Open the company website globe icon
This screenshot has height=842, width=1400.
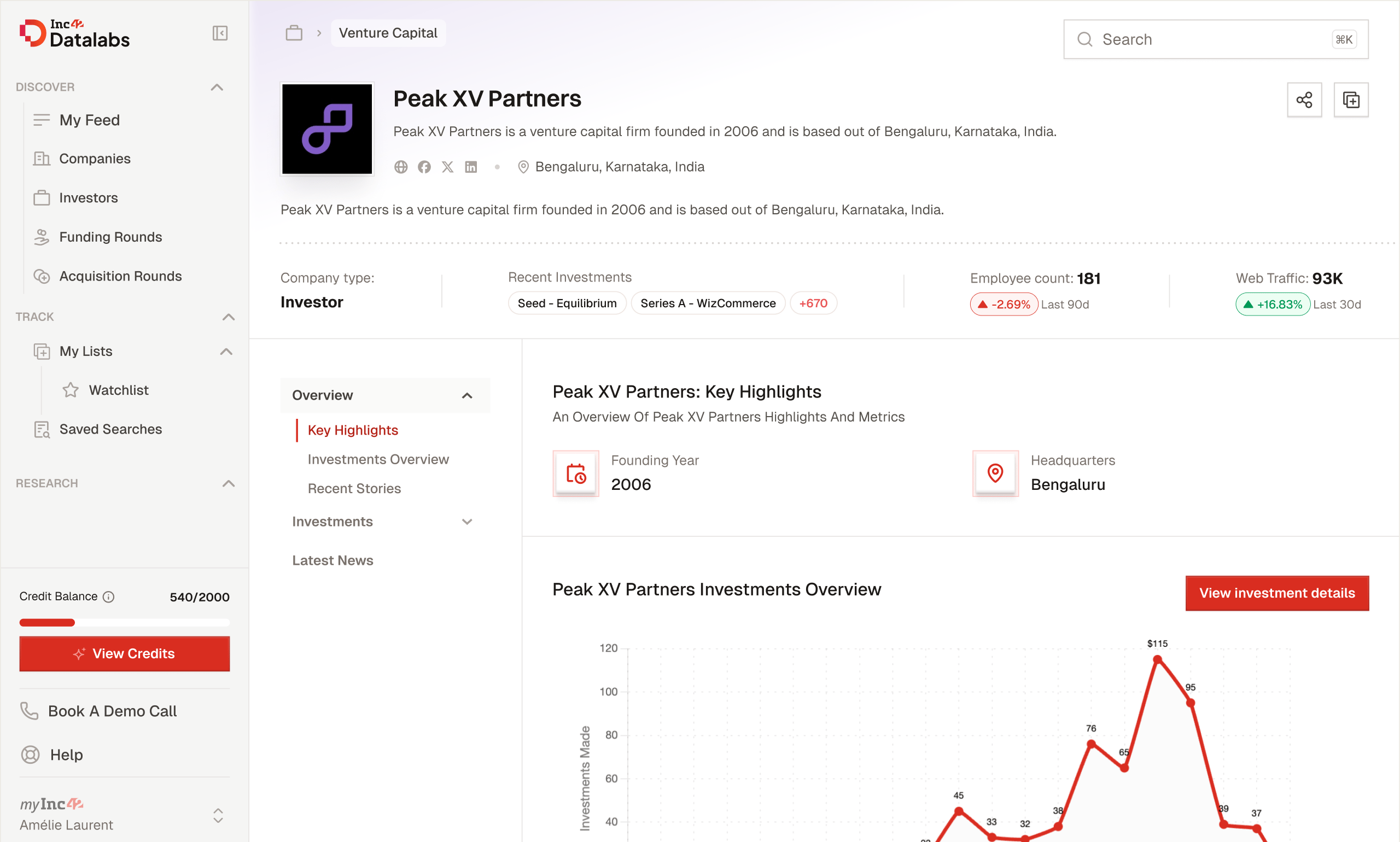point(401,167)
